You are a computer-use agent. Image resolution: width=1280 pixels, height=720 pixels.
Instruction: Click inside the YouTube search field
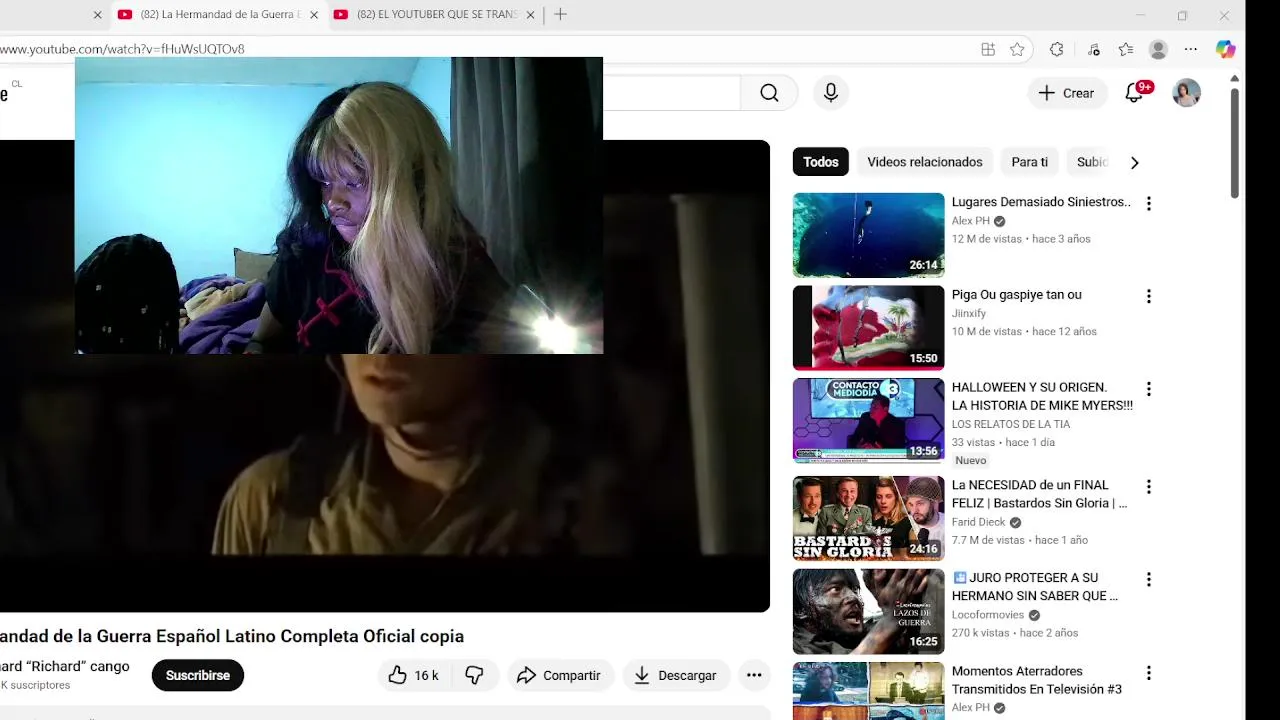[x=671, y=93]
